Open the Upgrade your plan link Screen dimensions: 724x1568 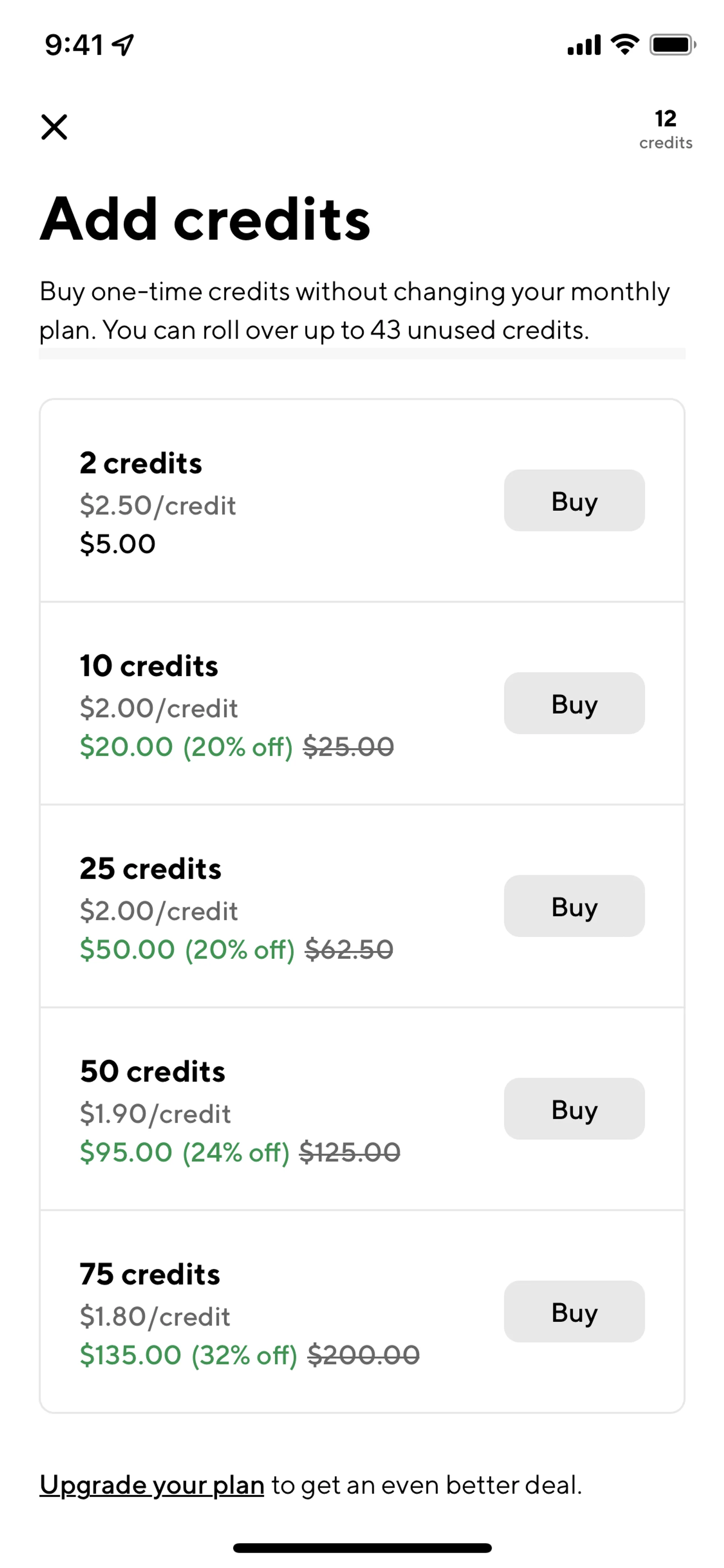152,1485
